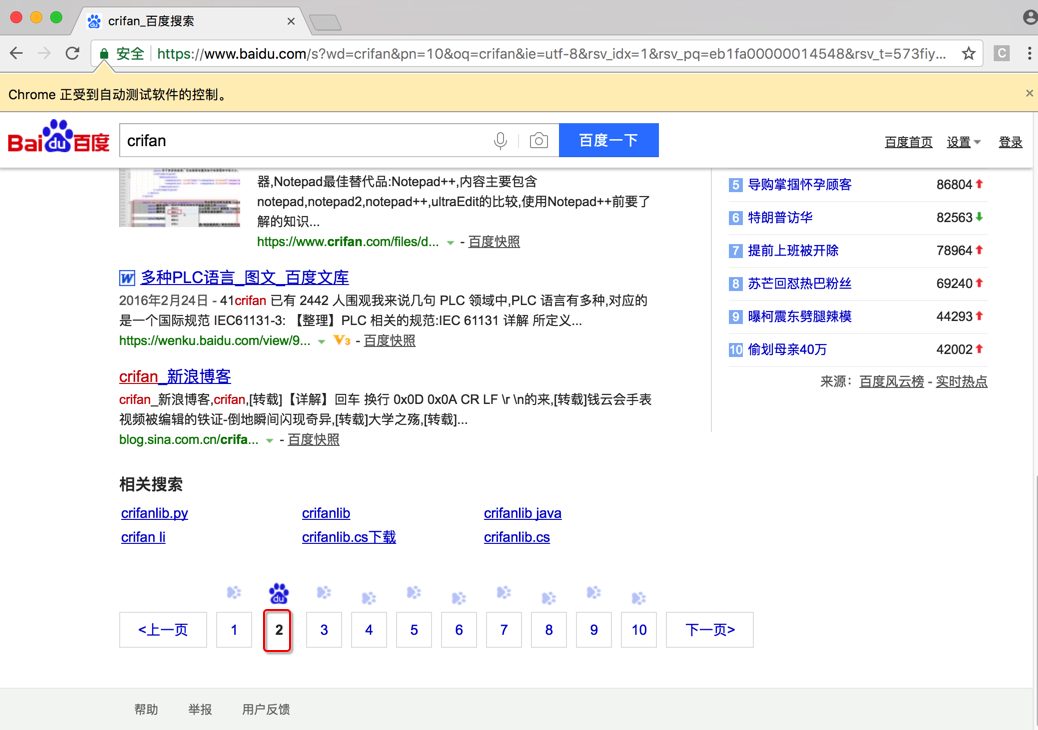The width and height of the screenshot is (1038, 730).
Task: Click the extension icon labeled C
Action: coord(1002,54)
